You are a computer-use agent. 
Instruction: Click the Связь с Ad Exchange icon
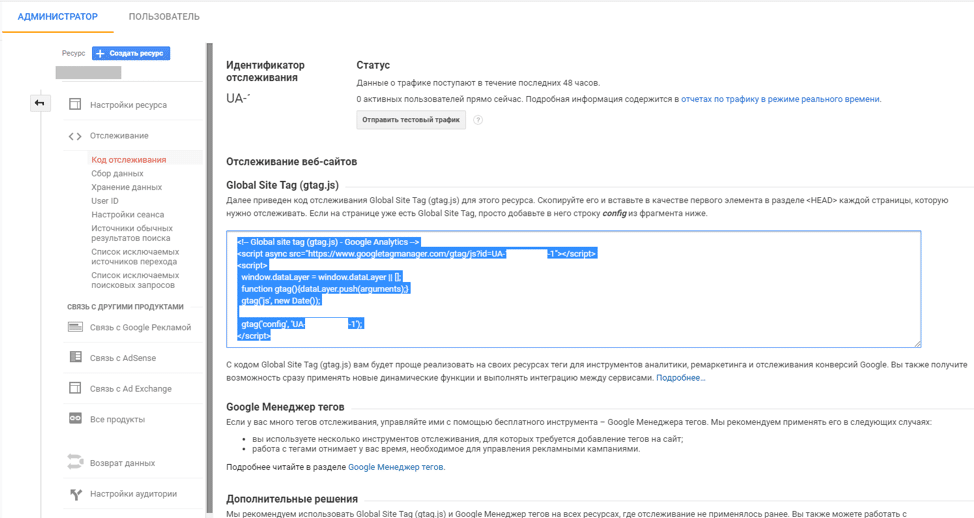pos(75,388)
